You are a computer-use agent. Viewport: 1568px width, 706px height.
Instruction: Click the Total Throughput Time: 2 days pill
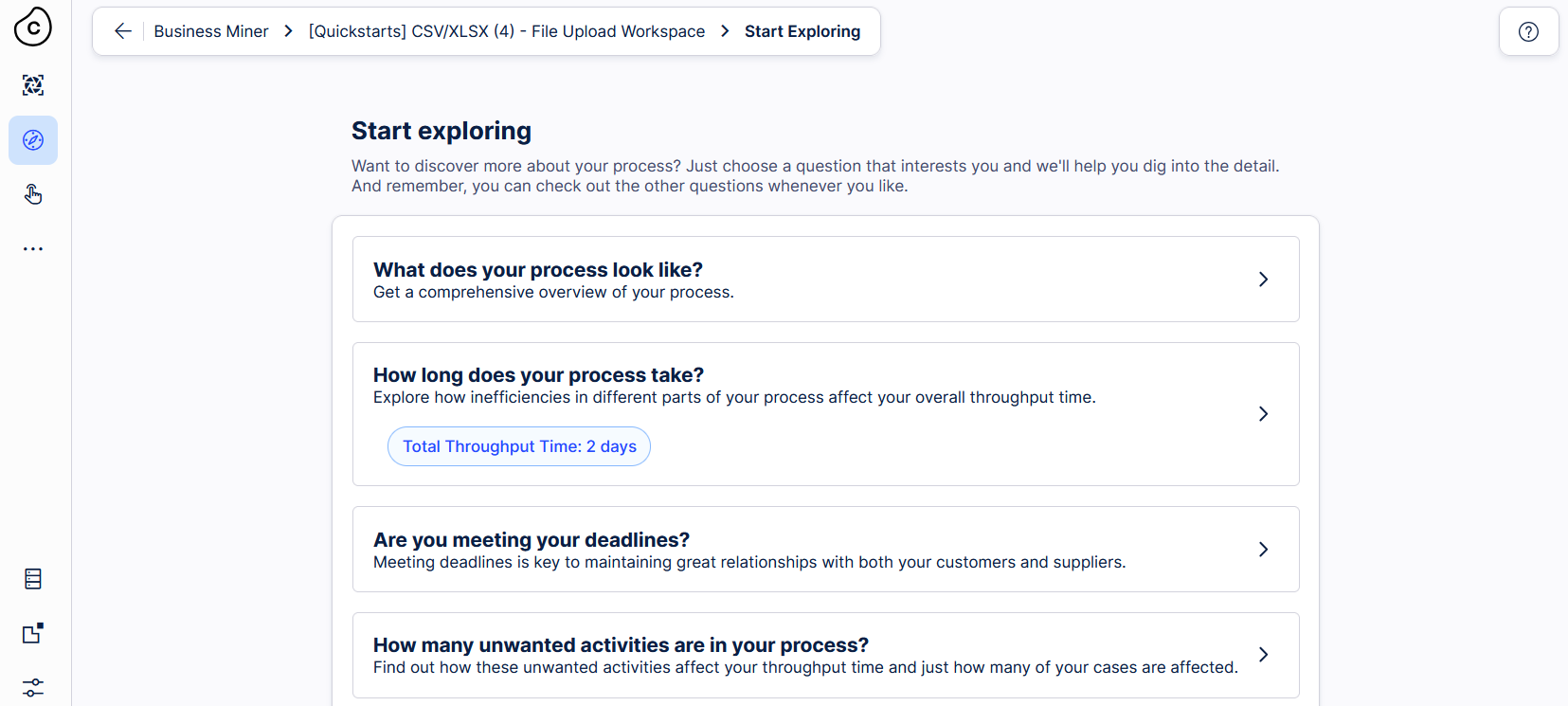coord(519,446)
